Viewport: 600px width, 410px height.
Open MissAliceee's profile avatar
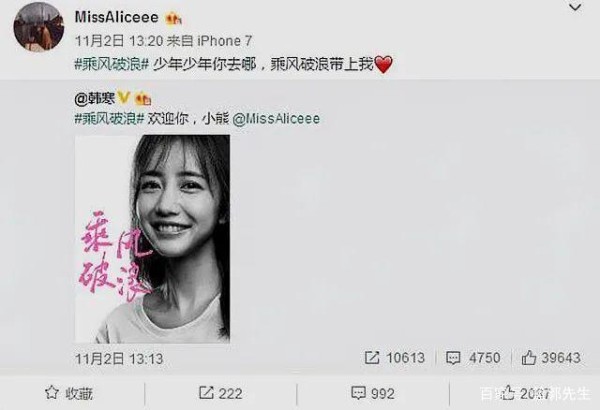39,27
